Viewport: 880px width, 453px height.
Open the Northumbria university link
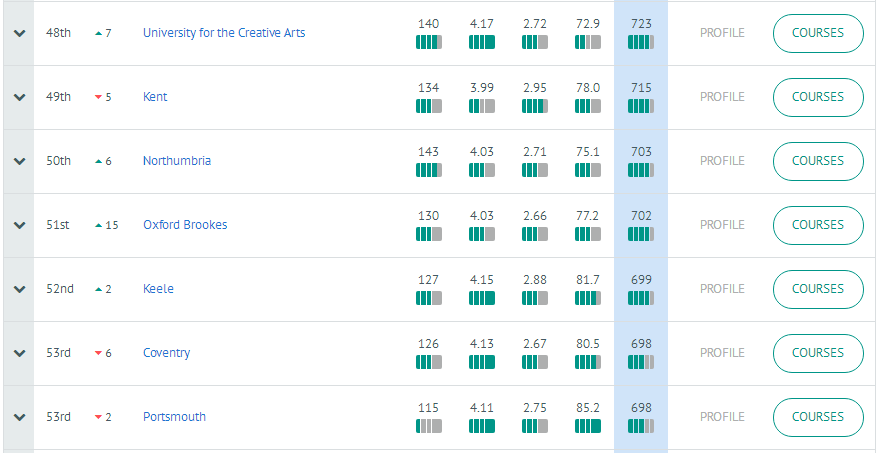click(177, 161)
